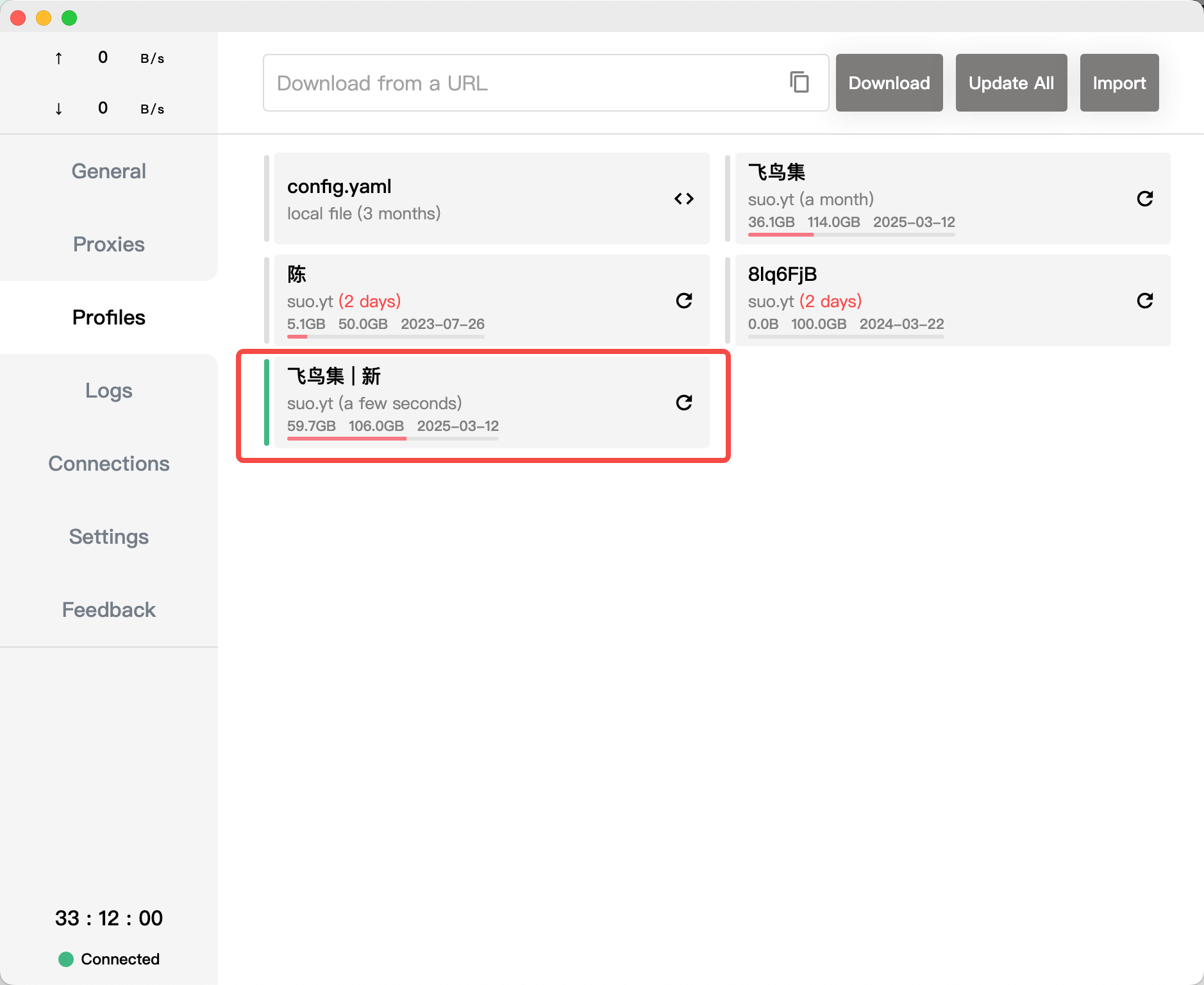Open the Feedback tab
The image size is (1204, 985).
pos(109,610)
